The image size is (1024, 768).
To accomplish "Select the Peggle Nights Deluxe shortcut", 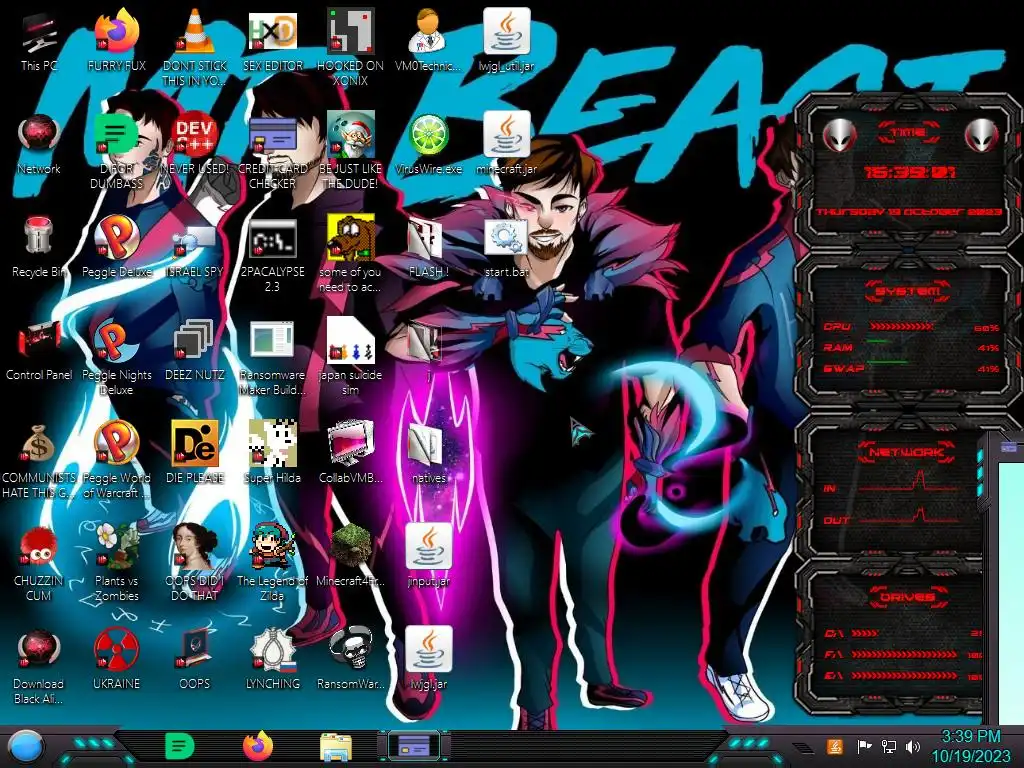I will (x=117, y=341).
